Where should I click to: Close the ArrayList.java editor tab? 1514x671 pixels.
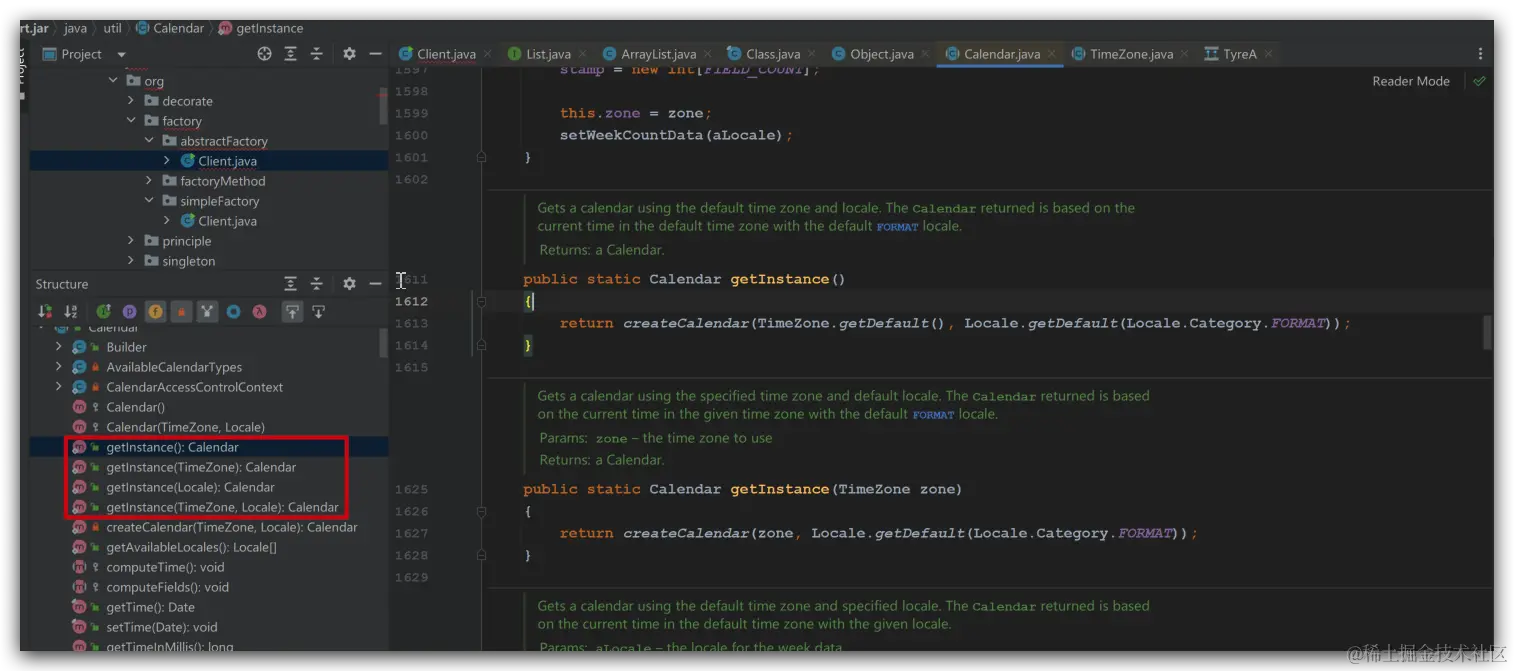(x=707, y=54)
